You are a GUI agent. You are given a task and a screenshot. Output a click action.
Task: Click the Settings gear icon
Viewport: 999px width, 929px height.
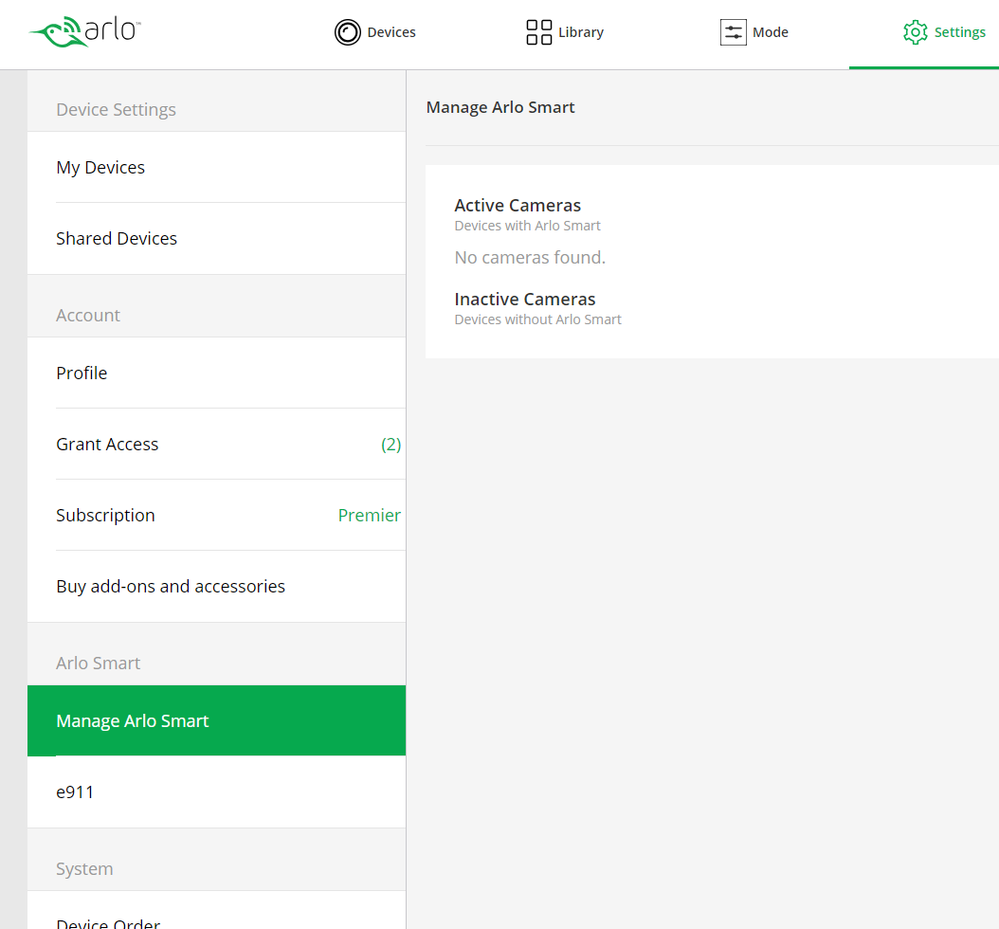[x=915, y=32]
